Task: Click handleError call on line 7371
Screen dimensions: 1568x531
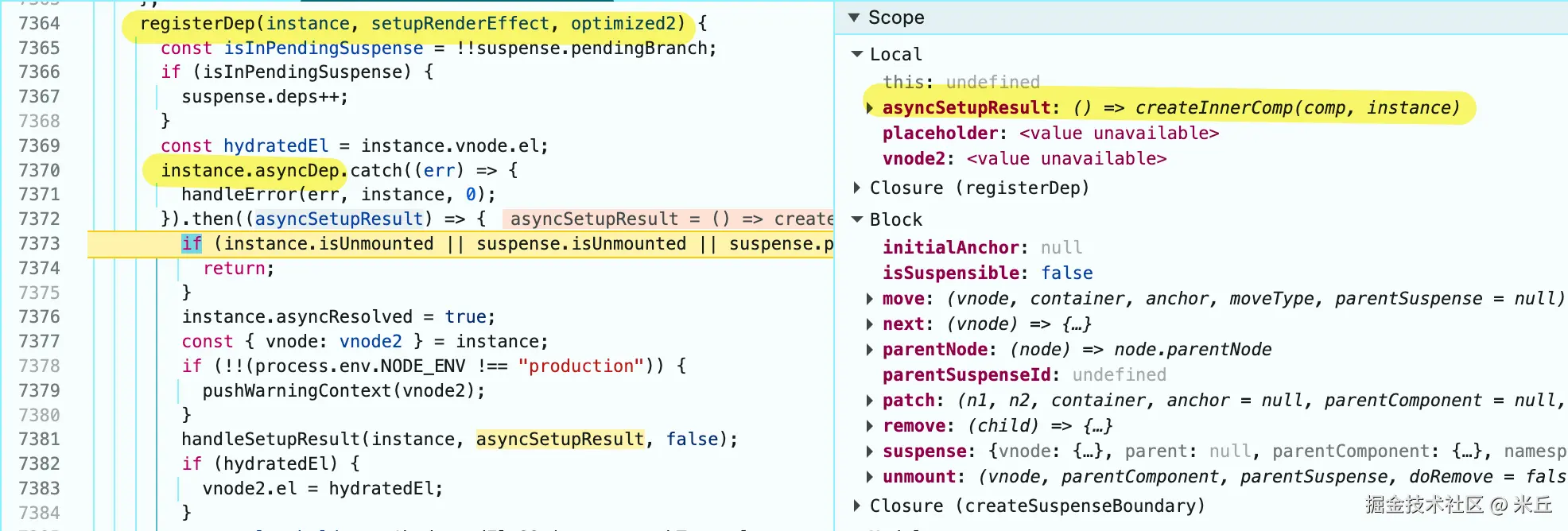Action: [339, 195]
